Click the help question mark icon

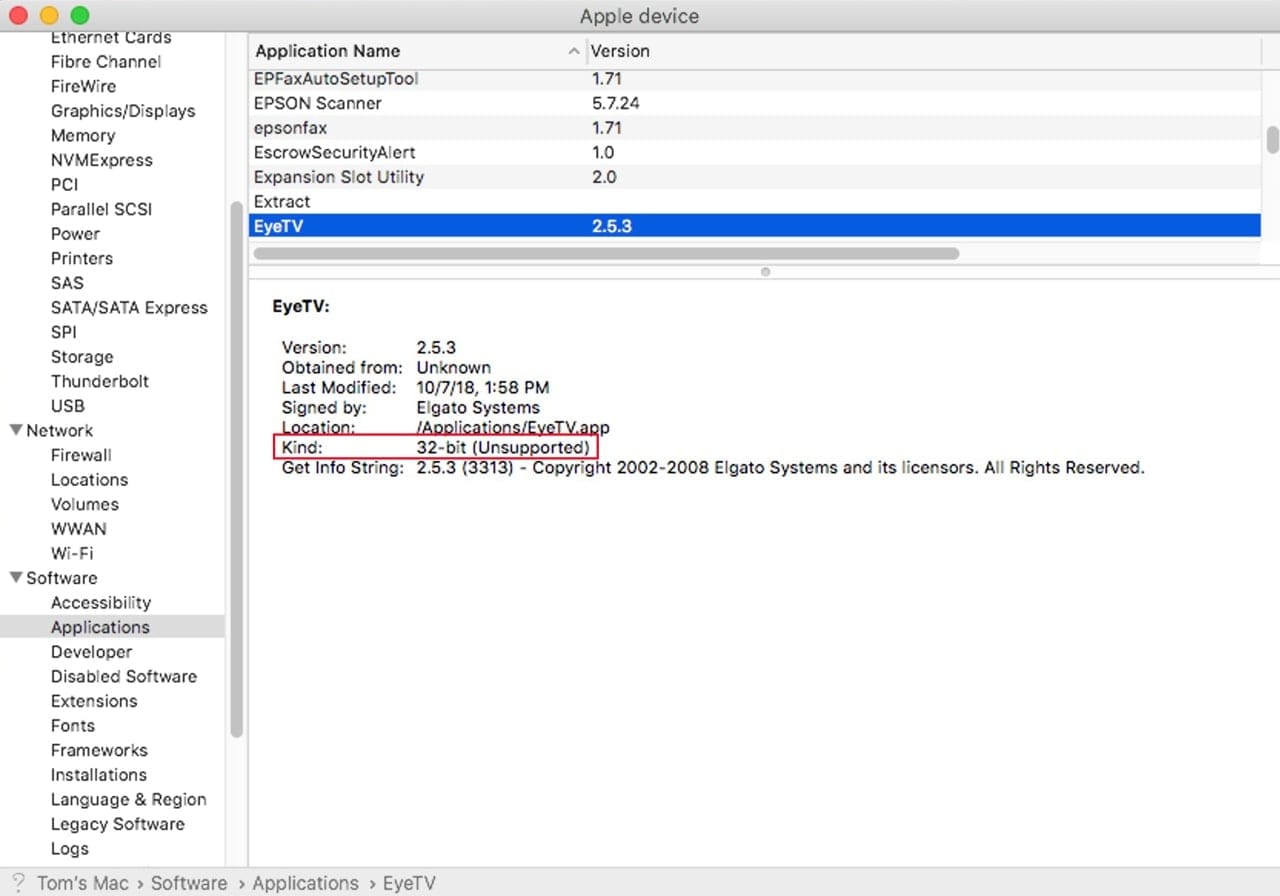click(17, 883)
